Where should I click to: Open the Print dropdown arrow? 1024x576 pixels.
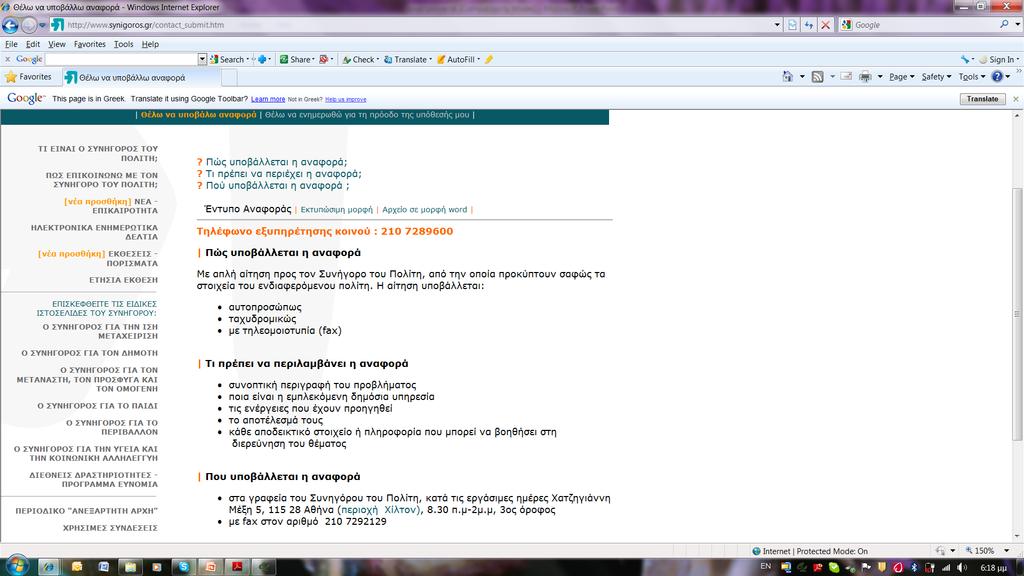(x=880, y=76)
